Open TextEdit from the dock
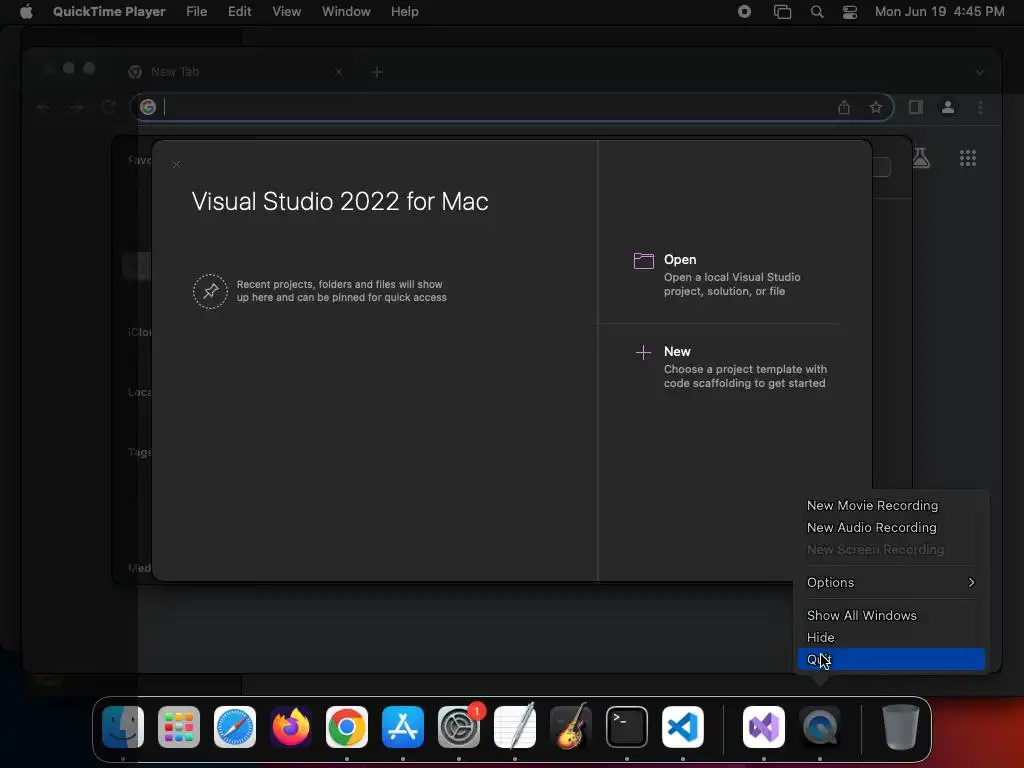Viewport: 1024px width, 768px height. [515, 727]
